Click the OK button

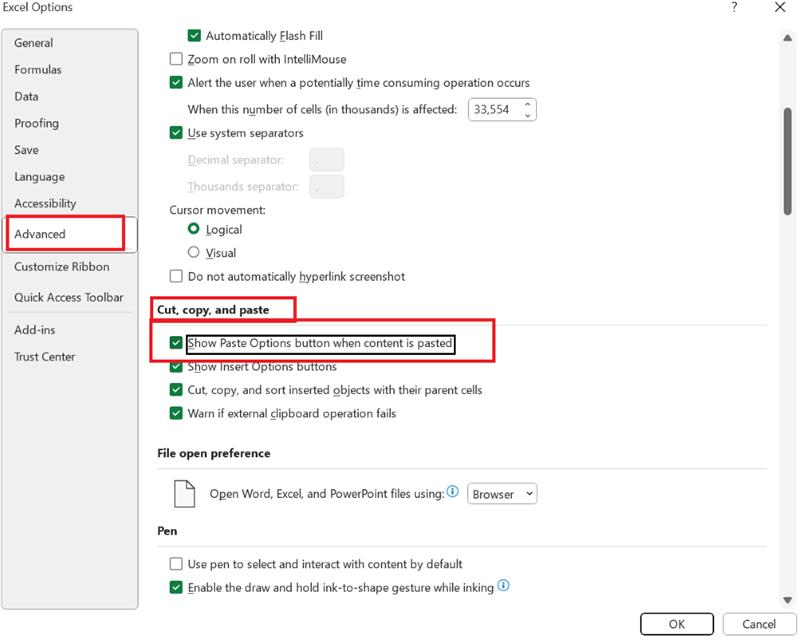point(677,622)
